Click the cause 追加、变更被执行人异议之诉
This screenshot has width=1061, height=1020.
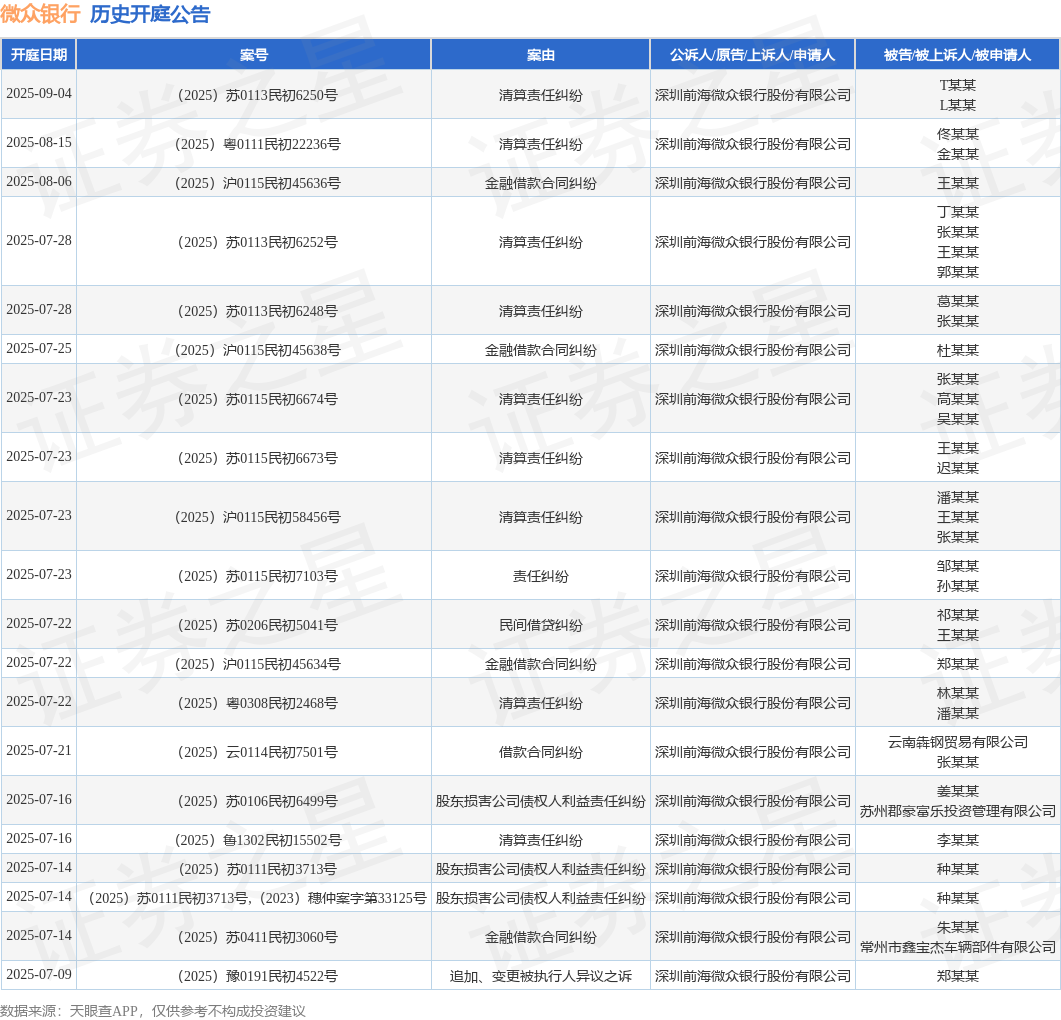click(x=541, y=977)
